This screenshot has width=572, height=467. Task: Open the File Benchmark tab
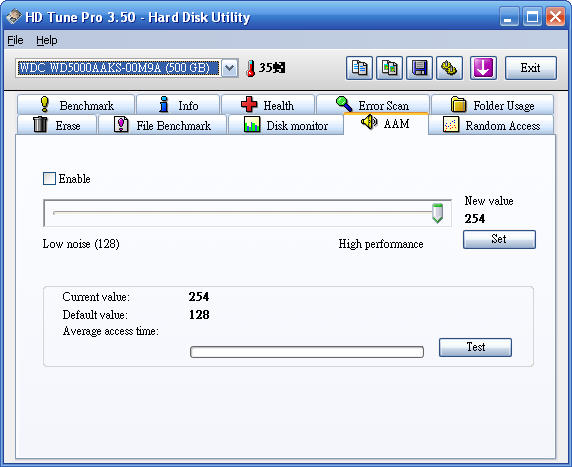click(x=162, y=125)
